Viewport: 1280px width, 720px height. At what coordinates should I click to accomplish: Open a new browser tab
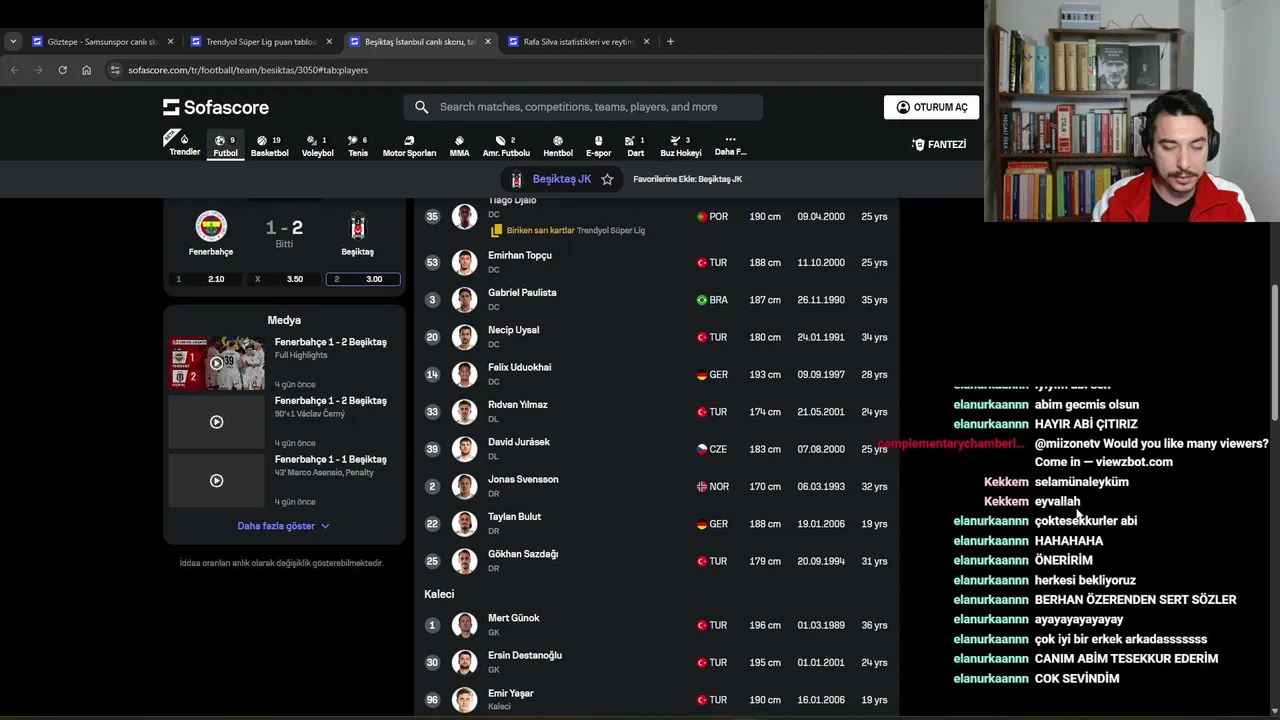click(x=670, y=41)
